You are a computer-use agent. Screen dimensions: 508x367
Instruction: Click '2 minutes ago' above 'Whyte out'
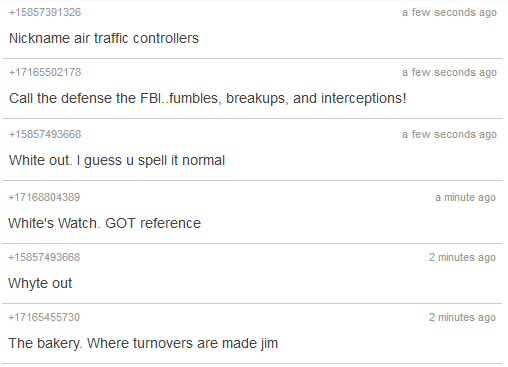(462, 257)
